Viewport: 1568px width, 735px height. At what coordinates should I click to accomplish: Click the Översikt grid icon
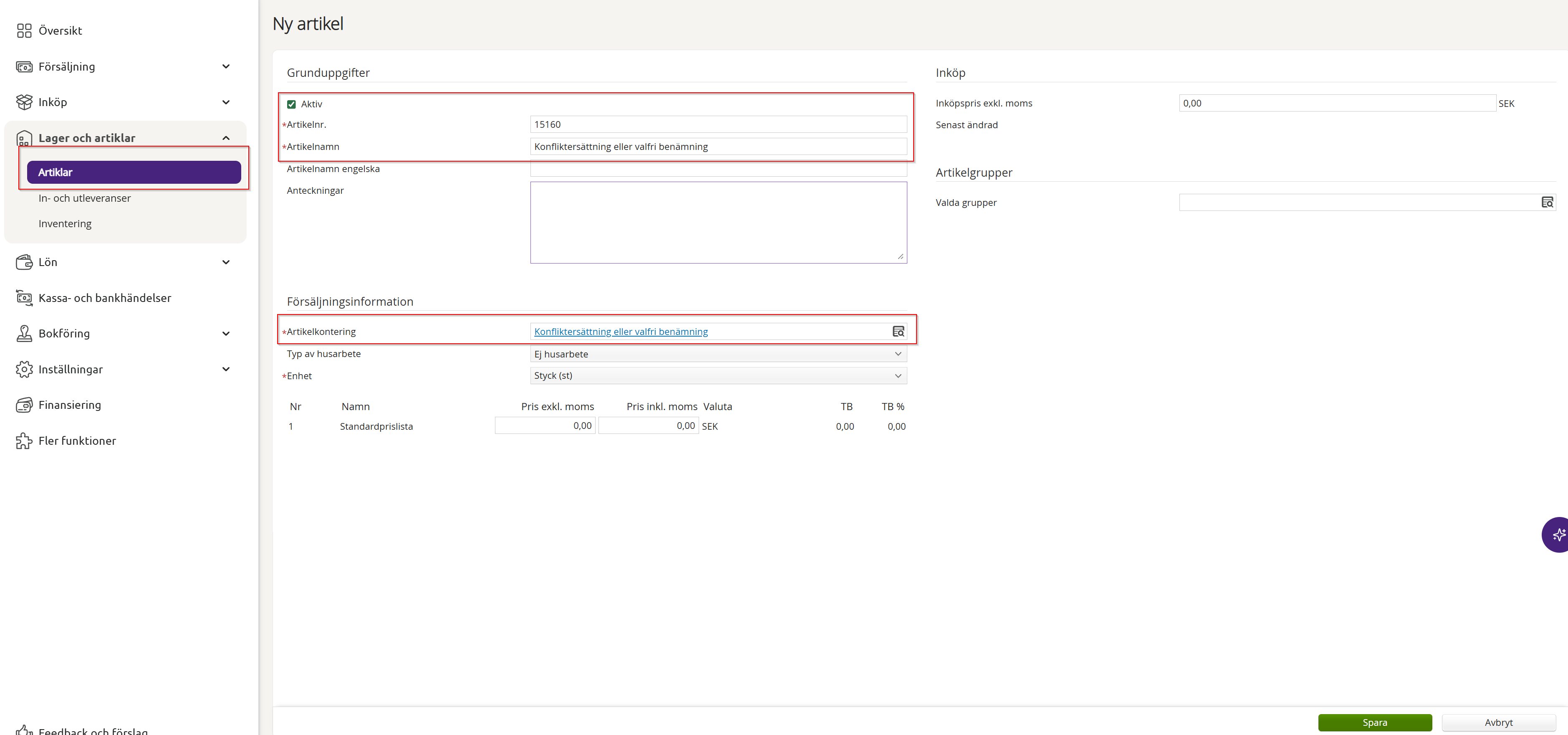24,30
